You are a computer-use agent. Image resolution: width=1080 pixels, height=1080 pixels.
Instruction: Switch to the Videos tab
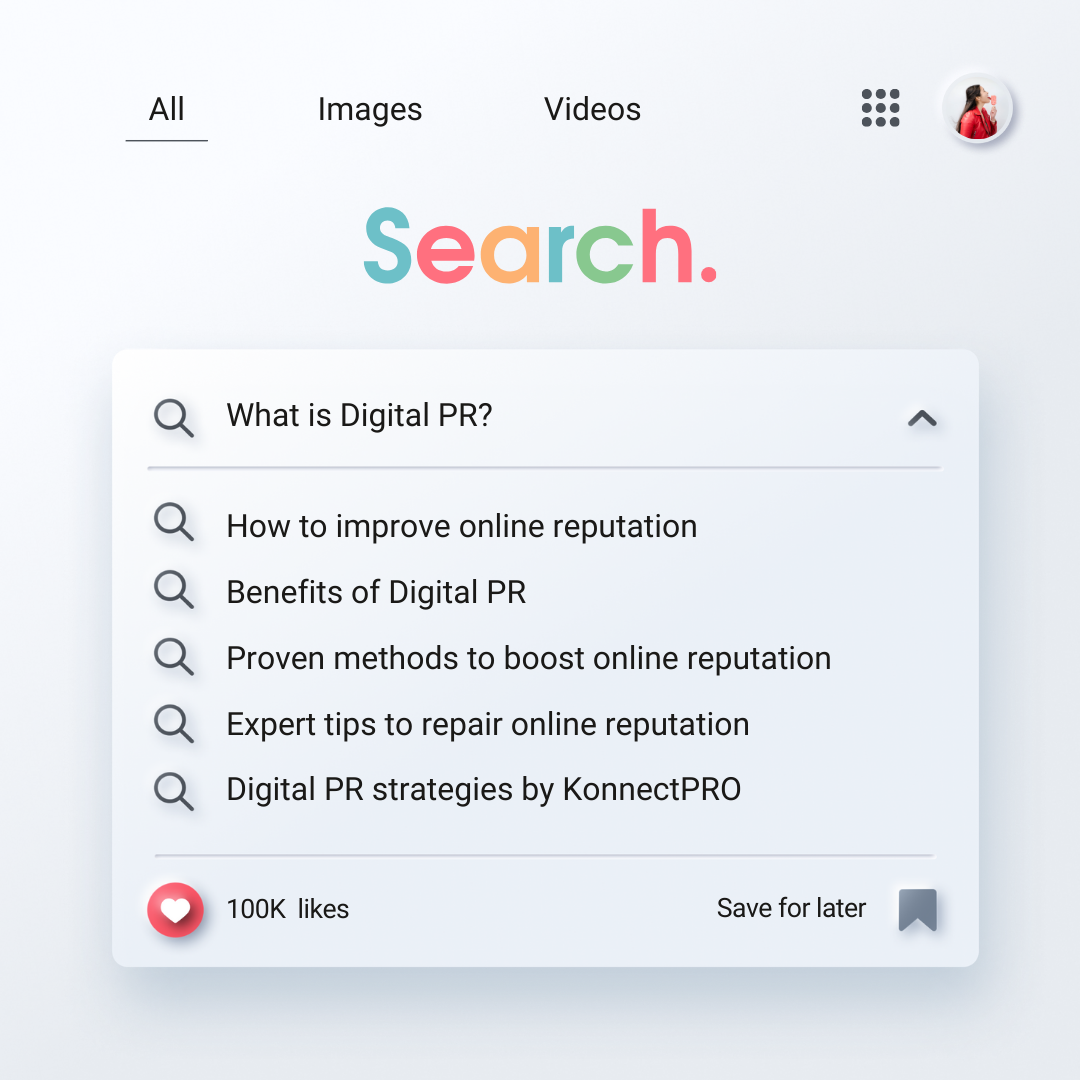pyautogui.click(x=592, y=109)
